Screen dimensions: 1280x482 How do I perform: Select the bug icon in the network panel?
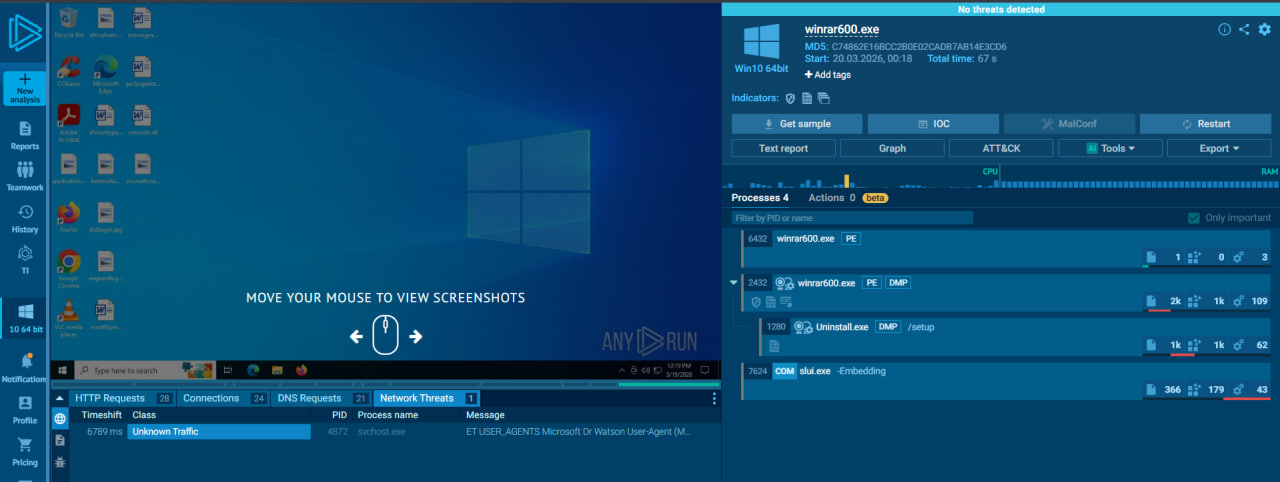point(60,462)
